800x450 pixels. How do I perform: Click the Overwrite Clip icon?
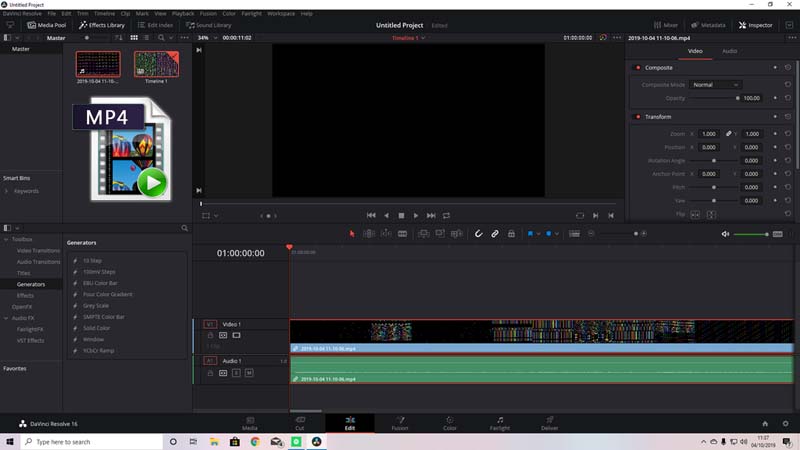(x=440, y=234)
